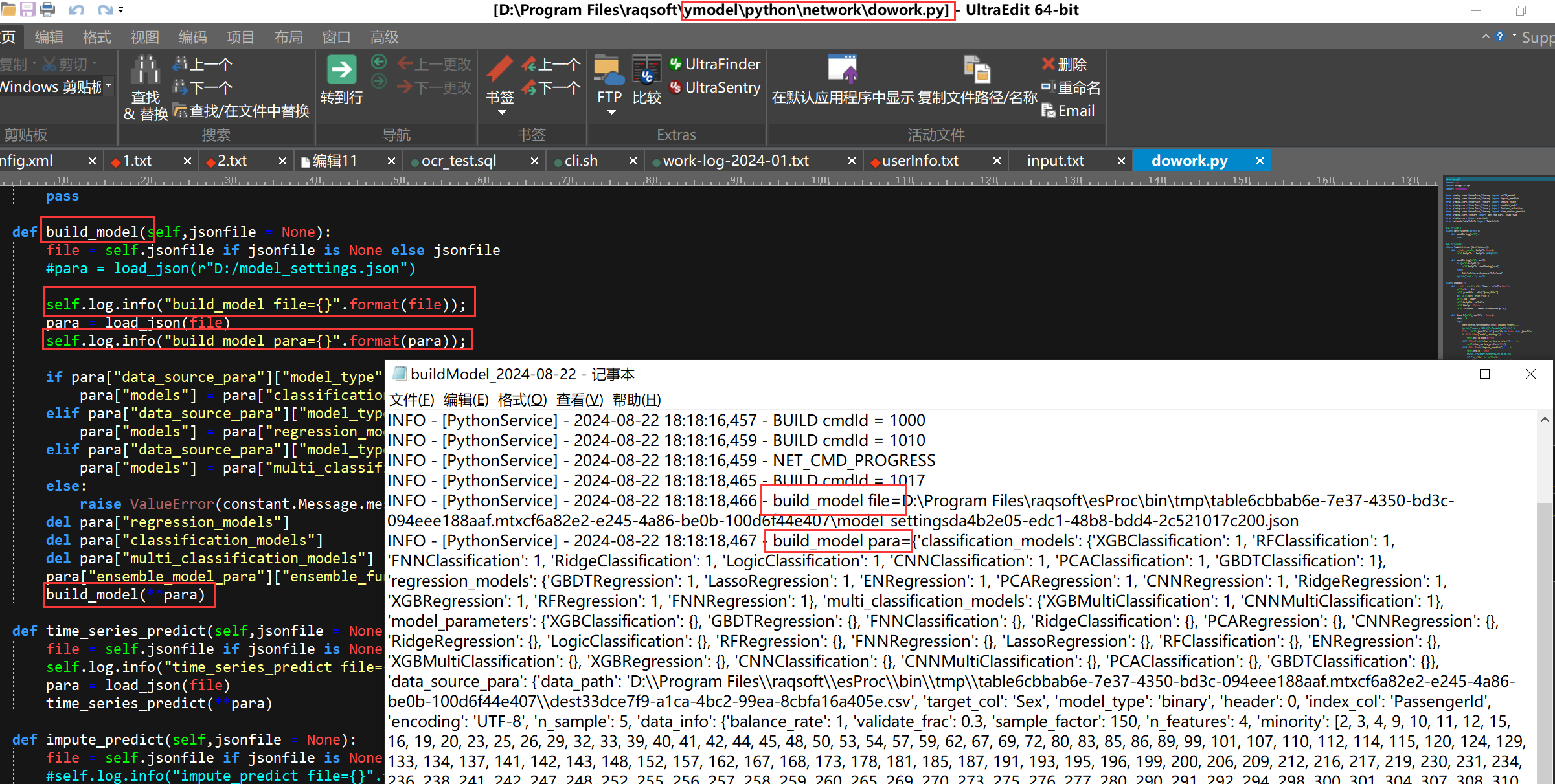Screen dimensions: 1555x784
Task: Expand the FTP dropdown arrow
Action: 611,113
